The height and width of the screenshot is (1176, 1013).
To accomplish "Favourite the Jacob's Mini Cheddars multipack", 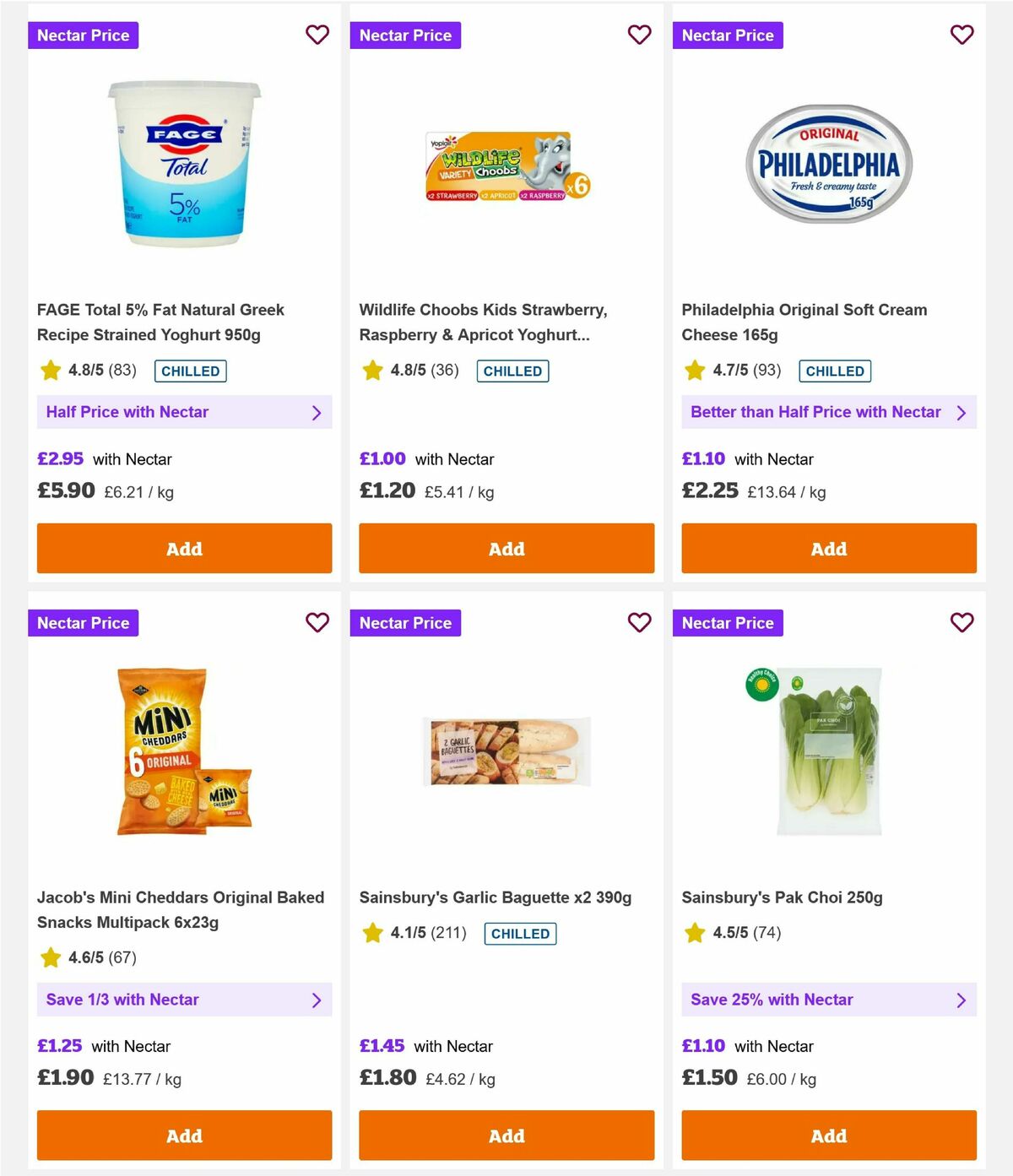I will 317,622.
